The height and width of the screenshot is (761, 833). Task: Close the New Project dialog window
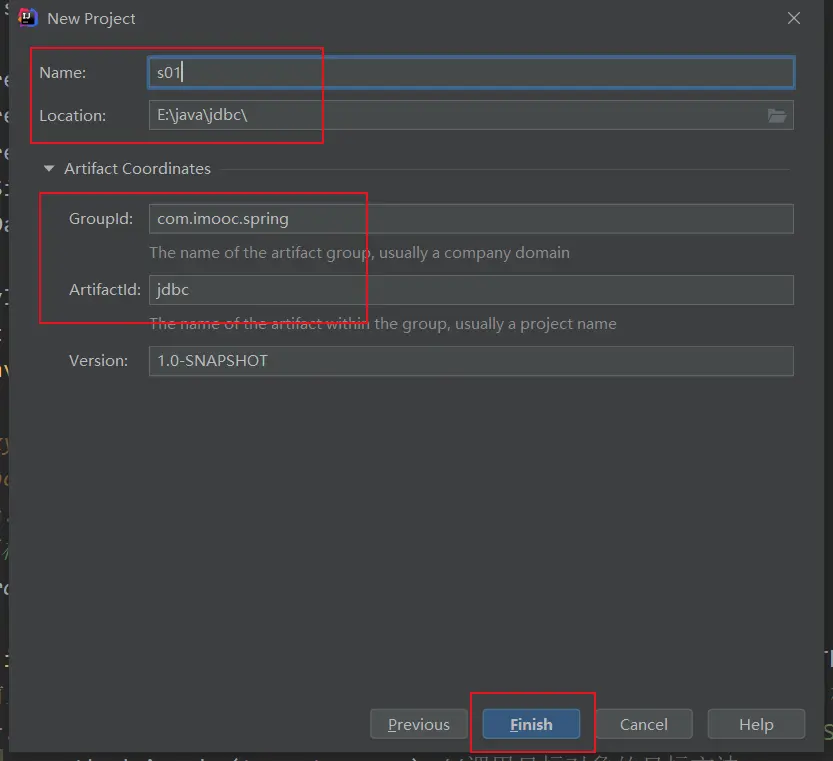pyautogui.click(x=794, y=19)
